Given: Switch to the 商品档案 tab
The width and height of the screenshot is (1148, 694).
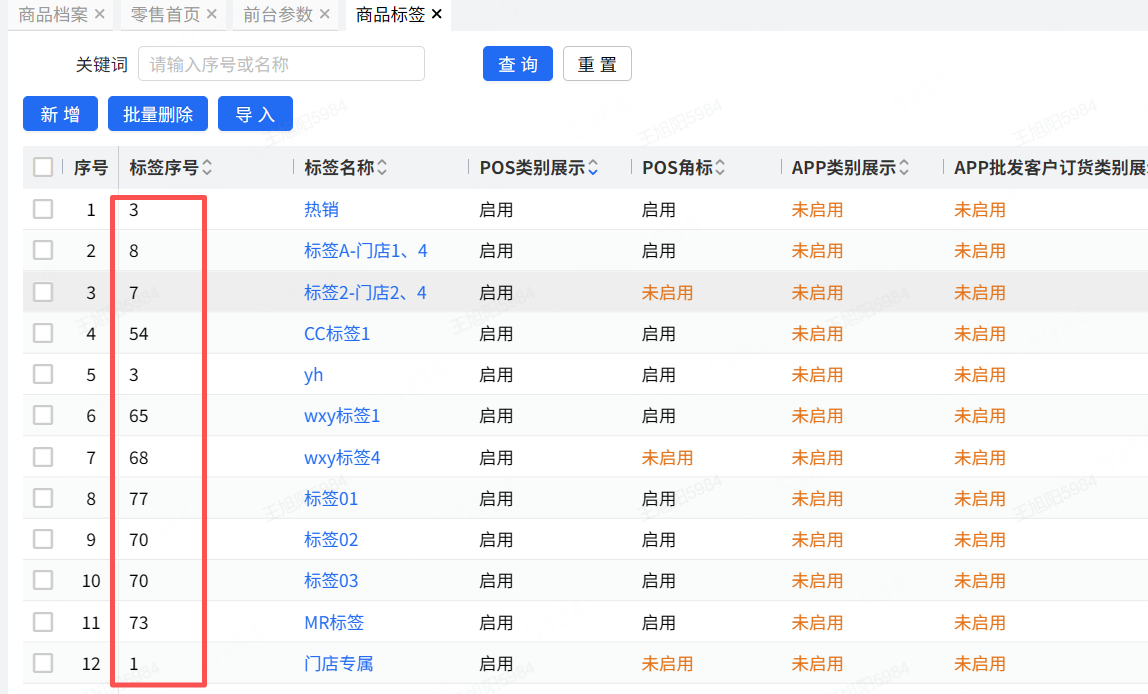Looking at the screenshot, I should click(x=53, y=15).
